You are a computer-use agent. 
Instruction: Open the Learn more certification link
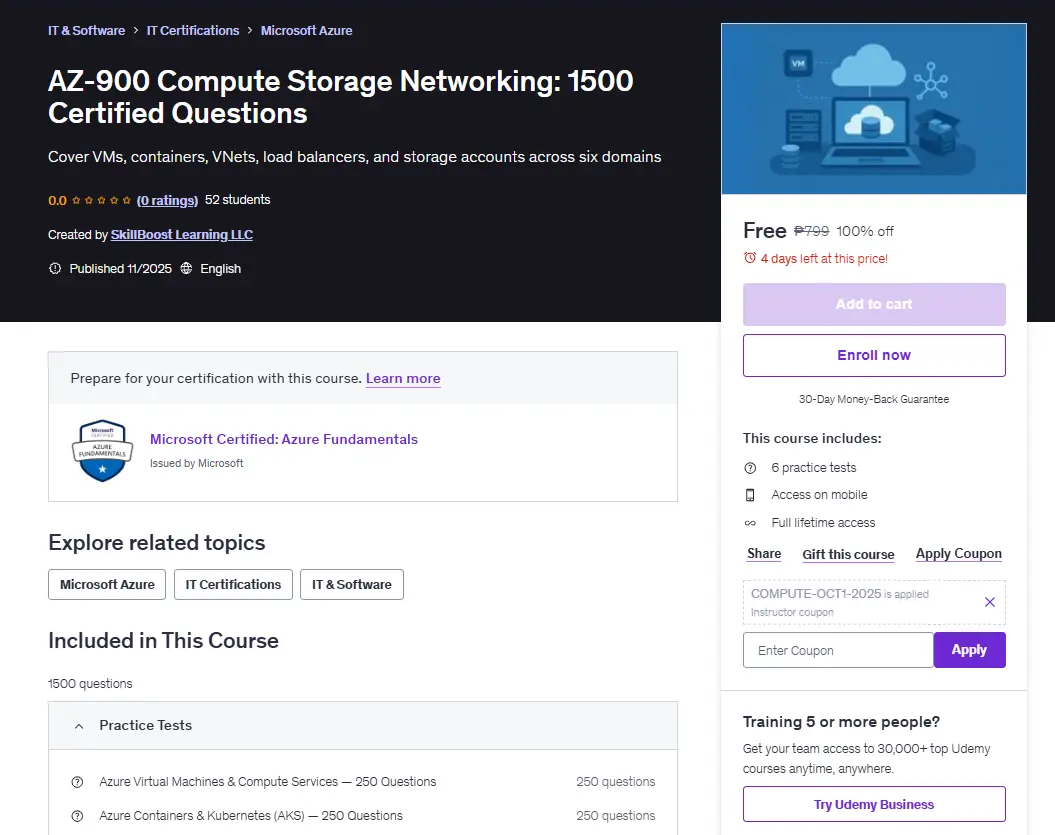[x=403, y=378]
